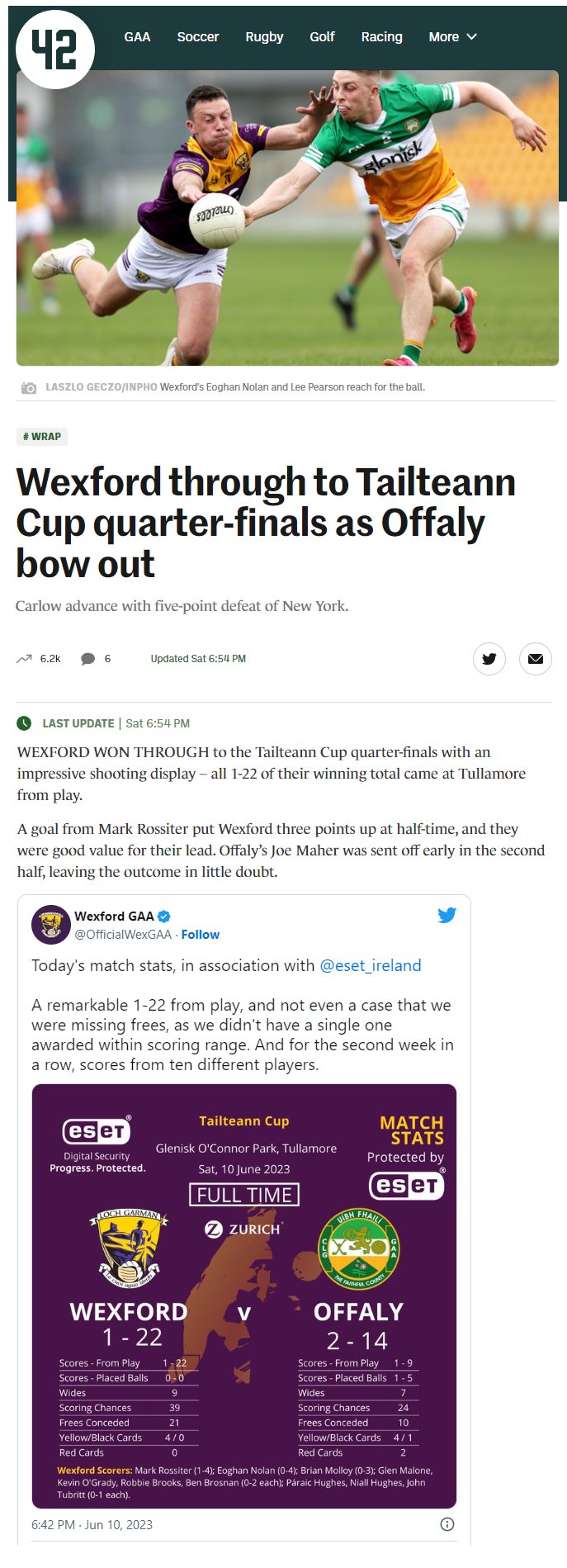Go to the Soccer section
Image resolution: width=567 pixels, height=1568 pixels.
pyautogui.click(x=198, y=37)
